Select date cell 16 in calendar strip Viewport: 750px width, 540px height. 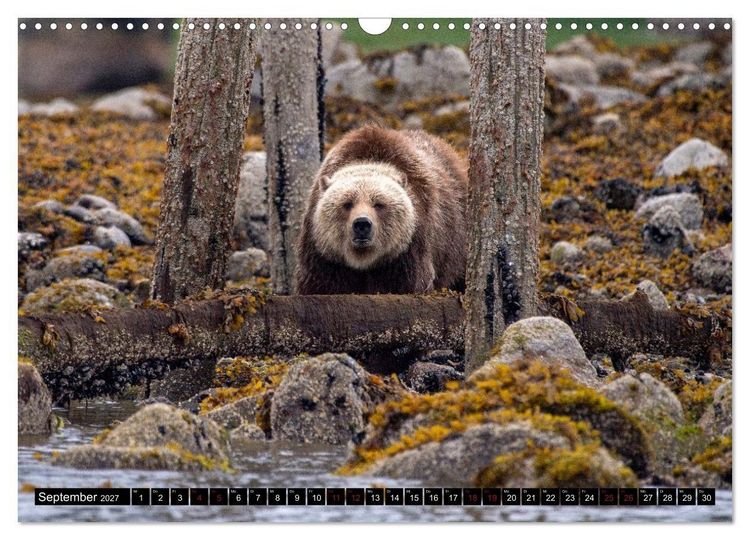[433, 497]
